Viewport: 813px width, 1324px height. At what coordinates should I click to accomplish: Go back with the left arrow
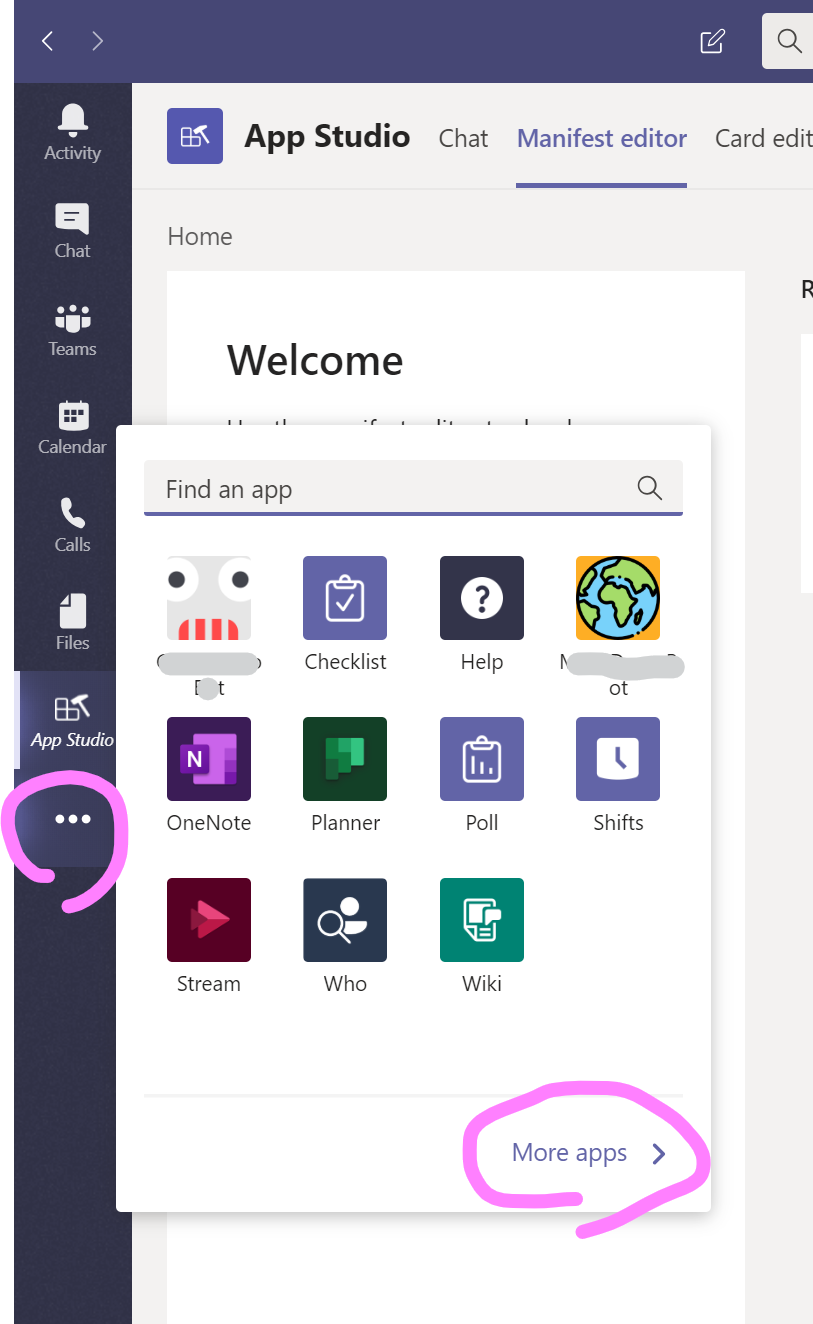coord(47,41)
